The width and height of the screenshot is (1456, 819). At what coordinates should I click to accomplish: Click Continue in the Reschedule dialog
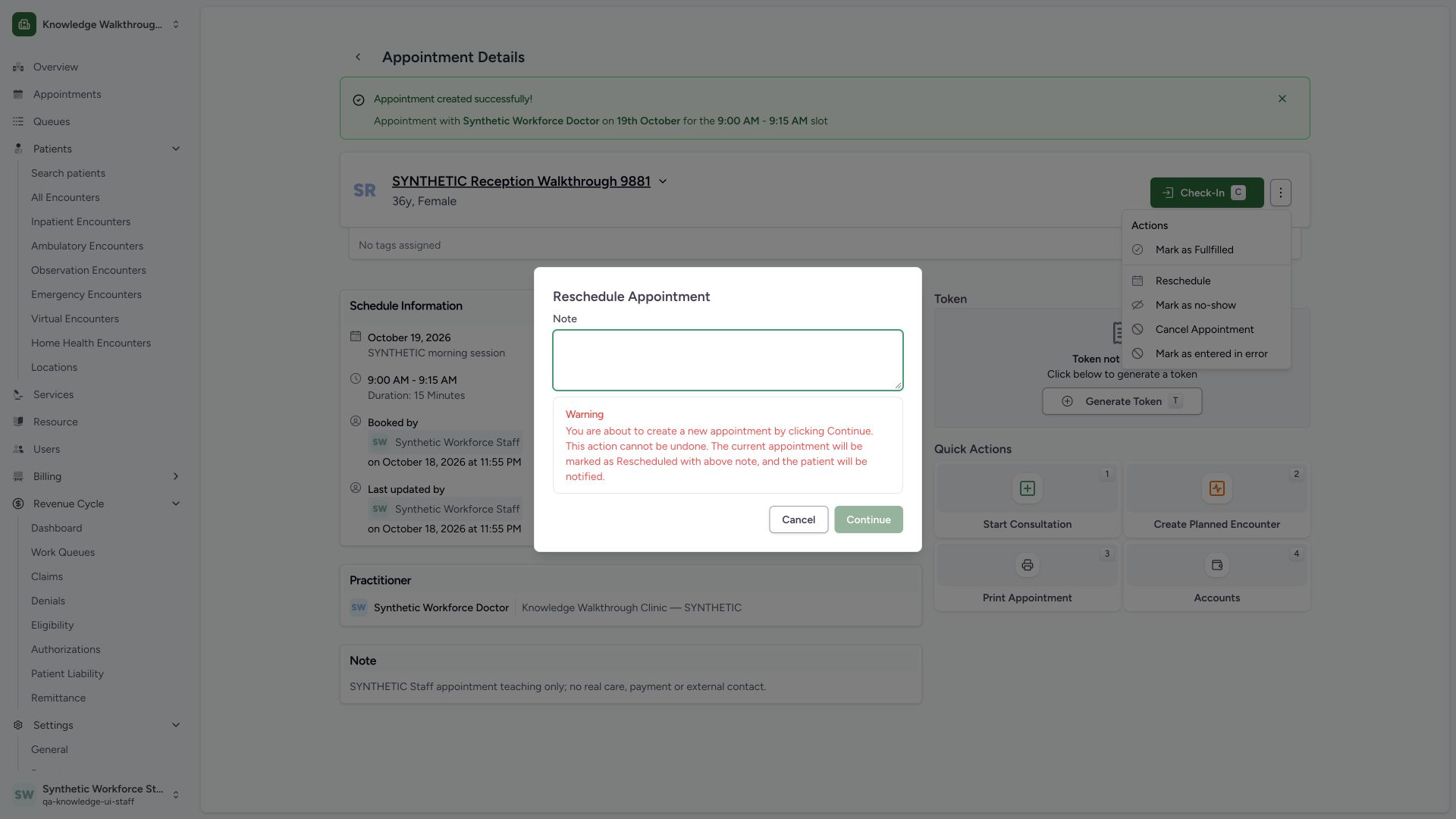point(868,519)
